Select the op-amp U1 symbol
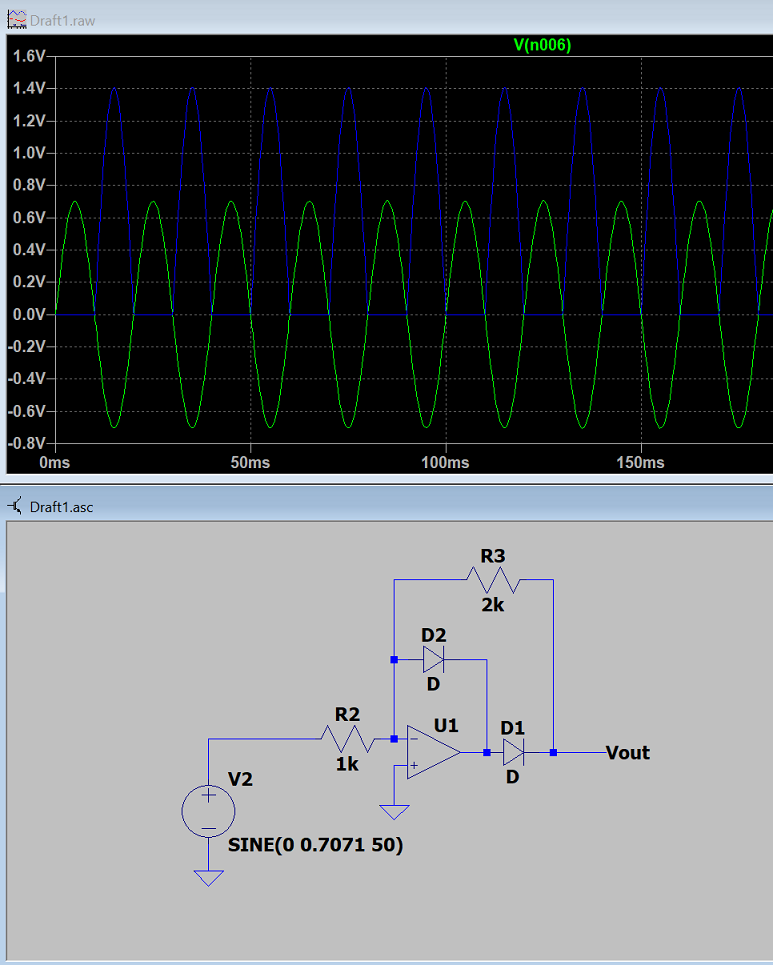Image resolution: width=773 pixels, height=965 pixels. [x=433, y=752]
